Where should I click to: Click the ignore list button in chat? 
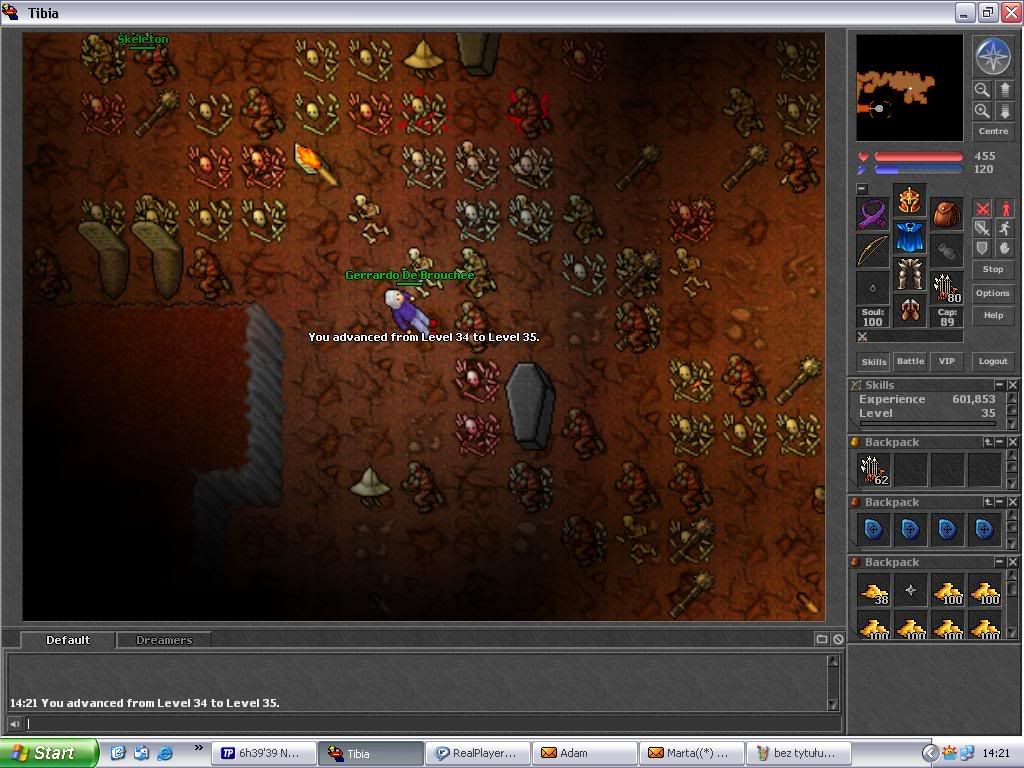(x=838, y=639)
